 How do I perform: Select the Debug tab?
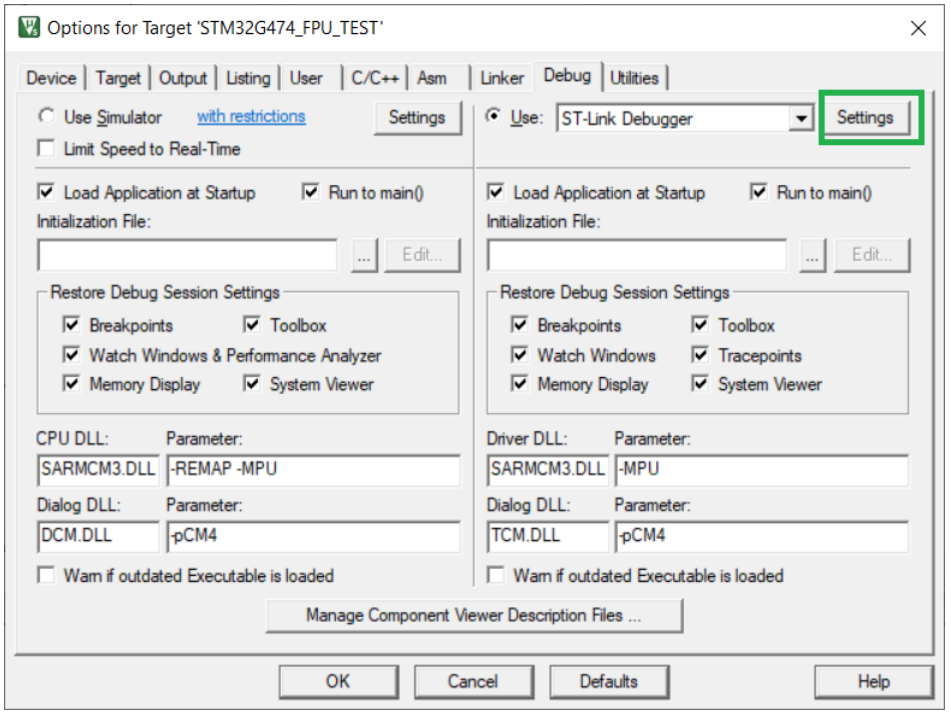(567, 76)
